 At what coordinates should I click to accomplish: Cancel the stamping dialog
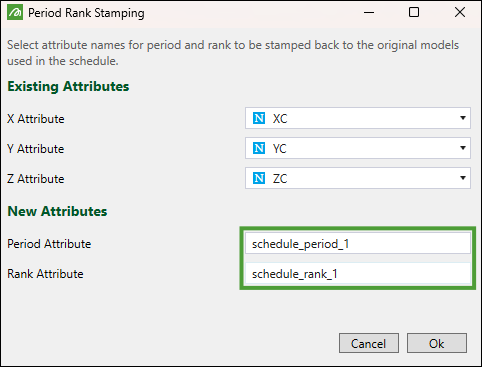tap(369, 343)
